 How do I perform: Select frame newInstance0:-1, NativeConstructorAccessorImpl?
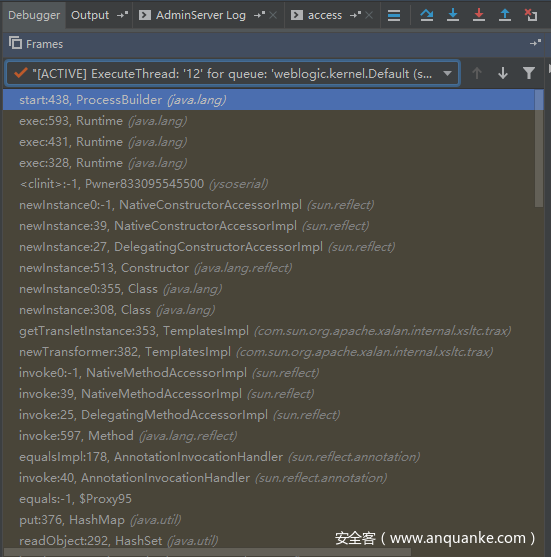[x=268, y=205]
